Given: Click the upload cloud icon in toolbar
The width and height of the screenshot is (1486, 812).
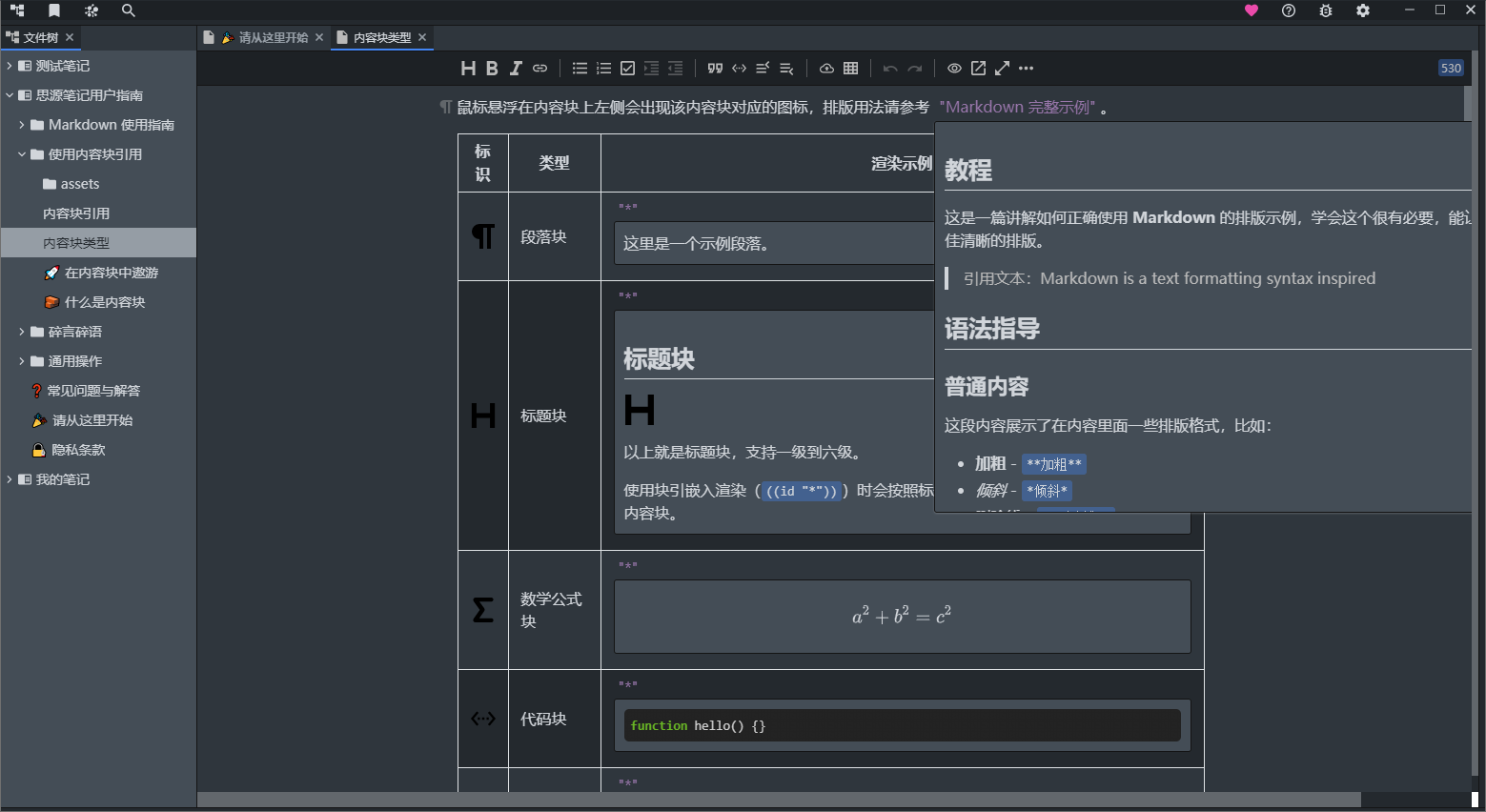Looking at the screenshot, I should point(826,69).
